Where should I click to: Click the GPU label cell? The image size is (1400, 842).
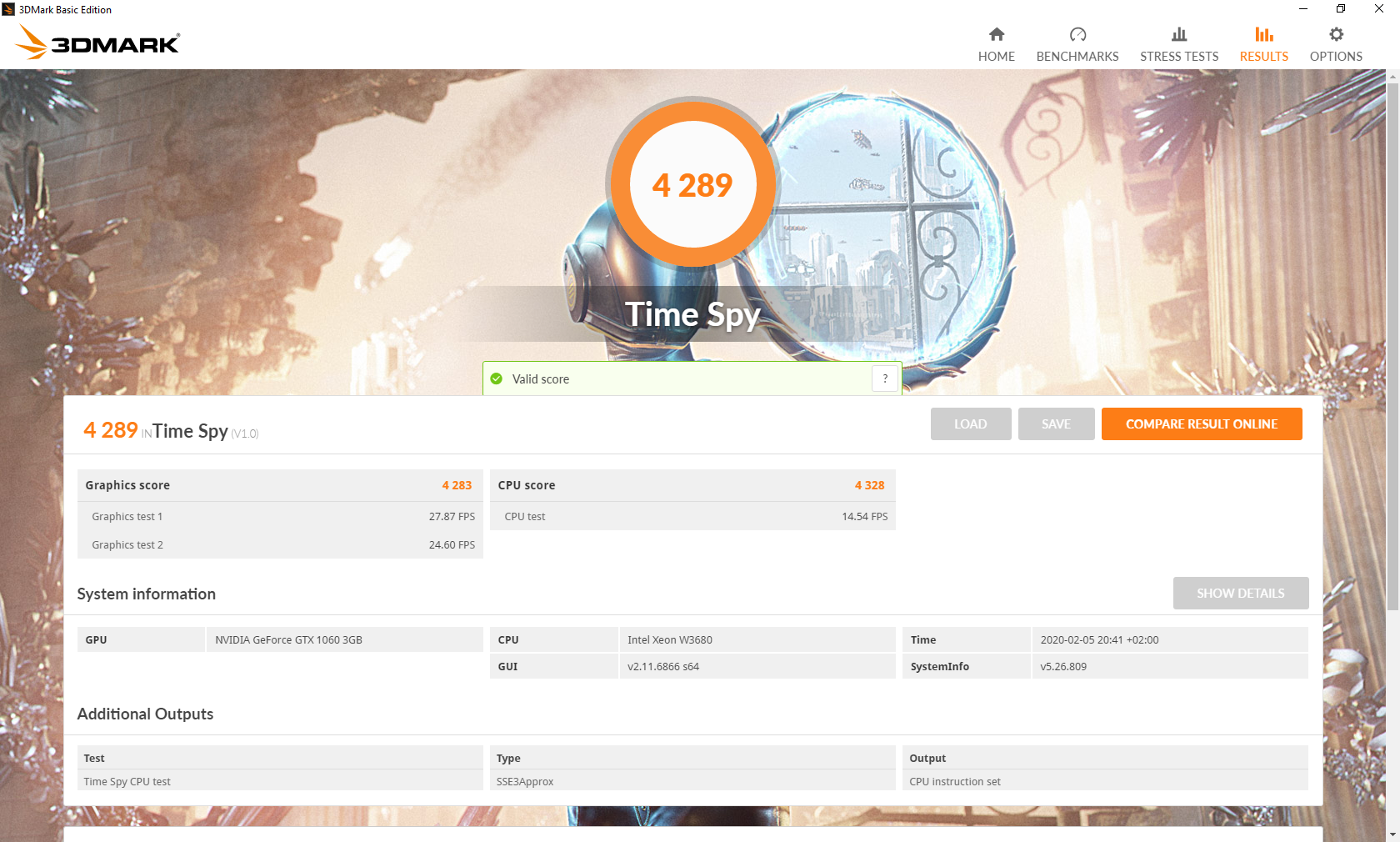(x=141, y=639)
